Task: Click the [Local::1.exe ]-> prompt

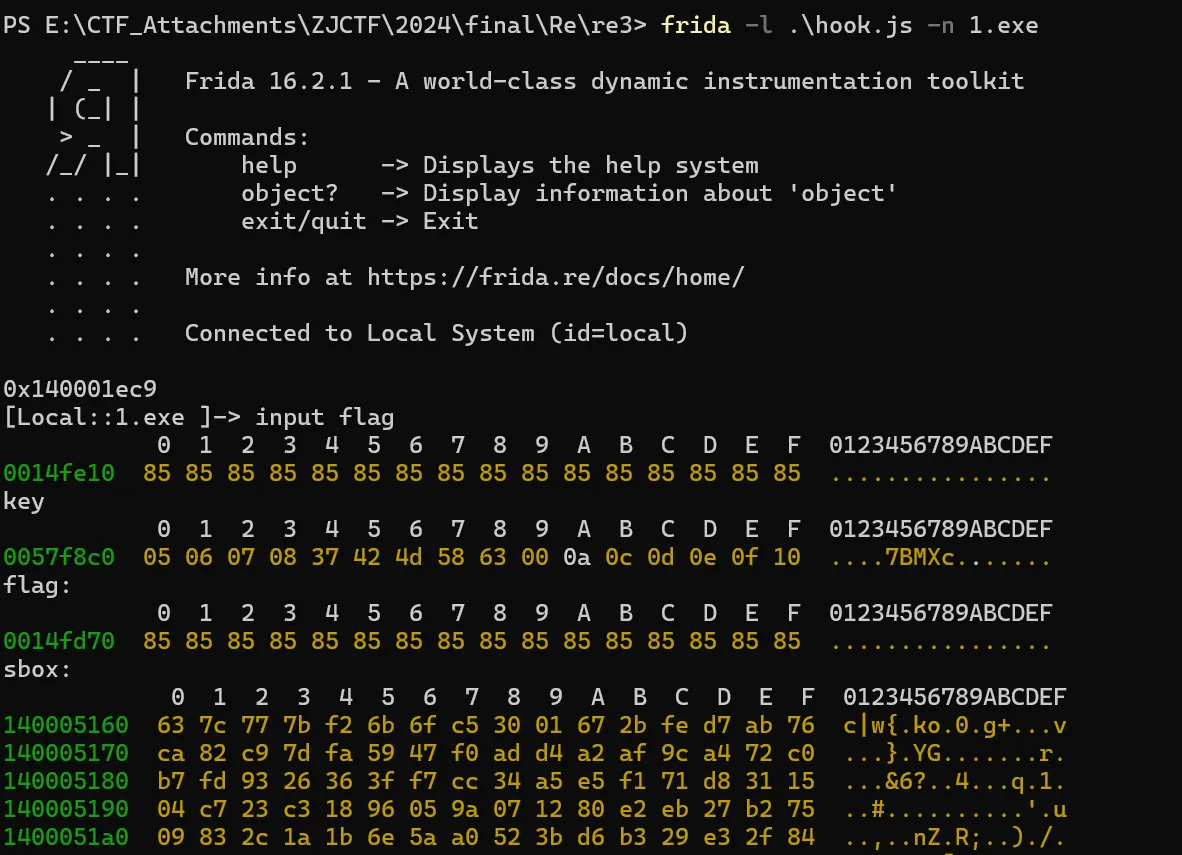Action: [122, 417]
